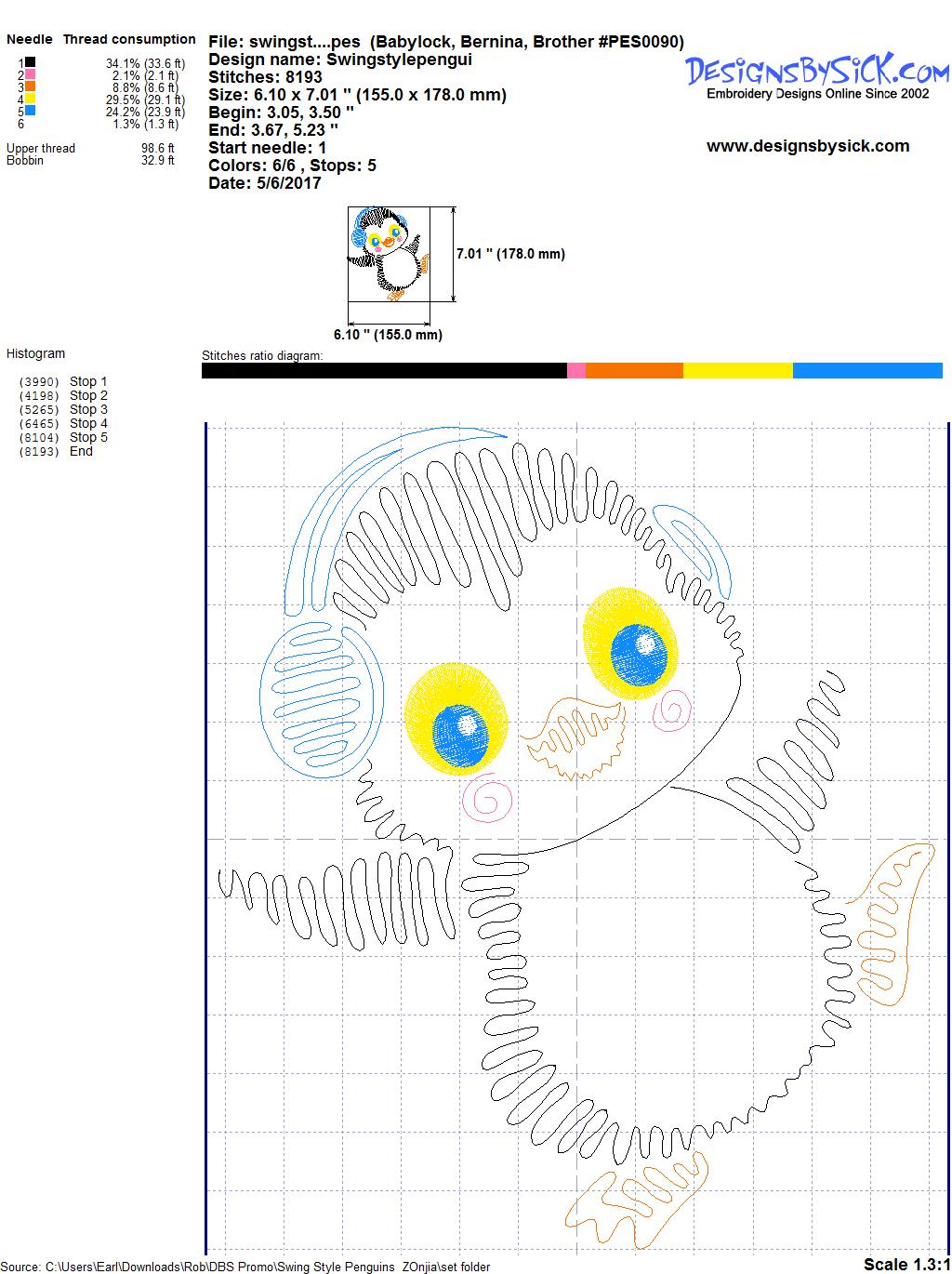The height and width of the screenshot is (1274, 952).
Task: Select Stop 1 in the histogram
Action: pyautogui.click(x=88, y=381)
